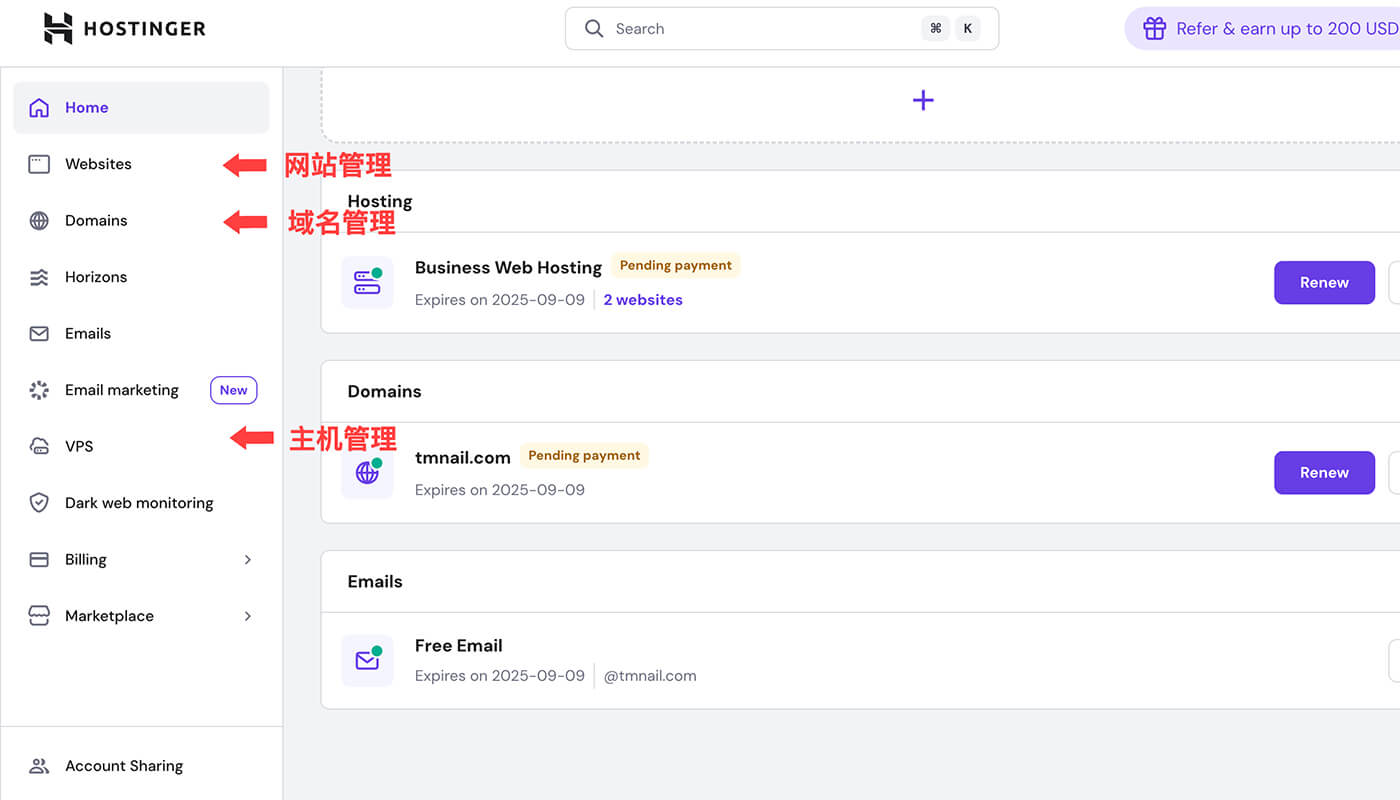Open Account Sharing
This screenshot has width=1400, height=800.
[141, 766]
